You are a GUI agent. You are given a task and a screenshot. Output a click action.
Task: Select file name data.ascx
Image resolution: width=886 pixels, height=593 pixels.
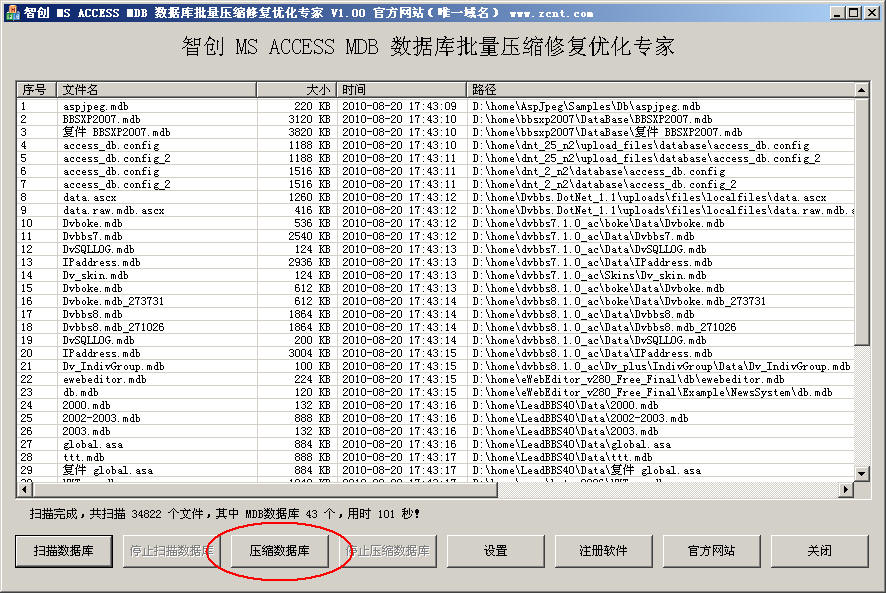[x=90, y=197]
